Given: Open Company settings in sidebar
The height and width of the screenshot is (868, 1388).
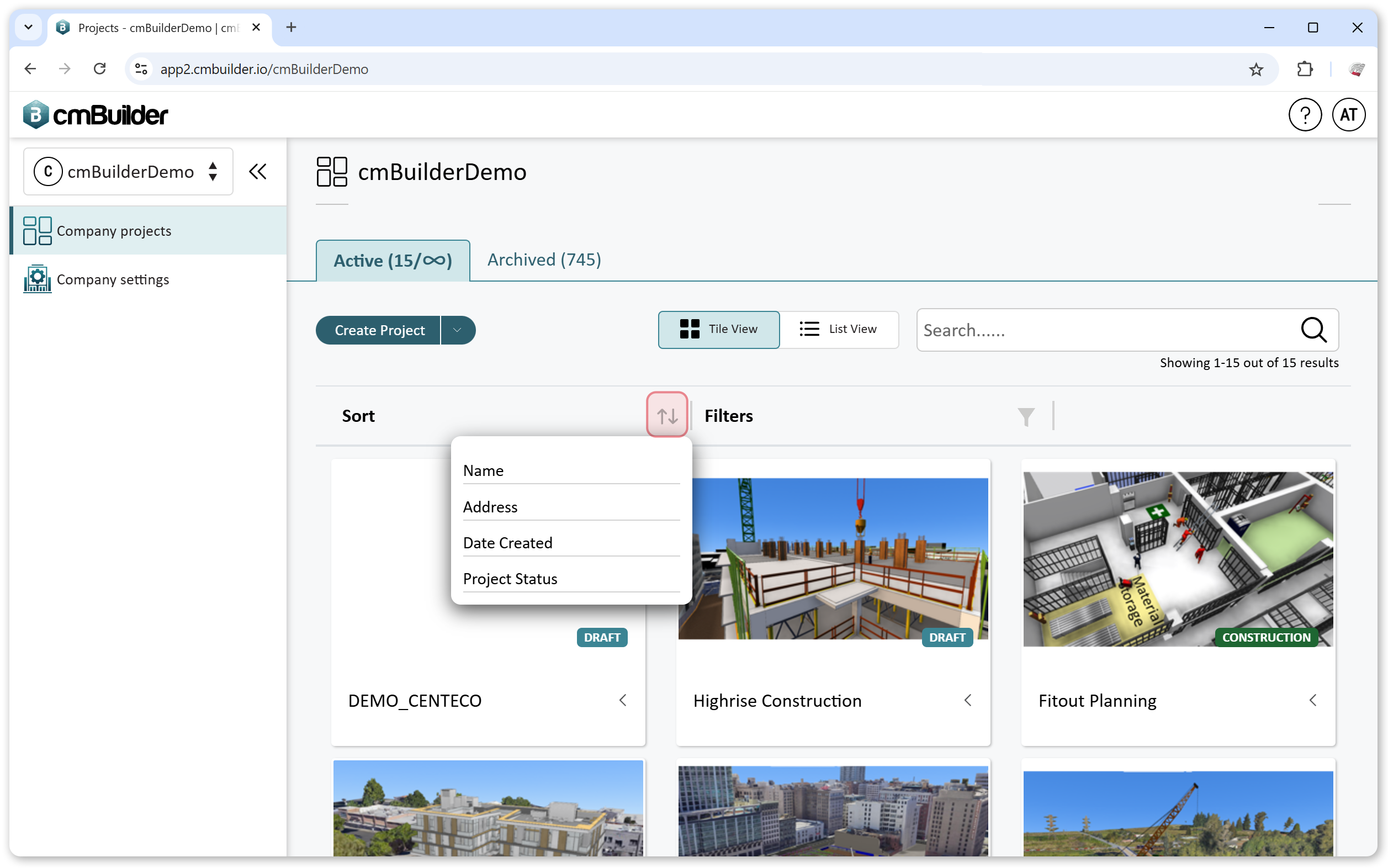Looking at the screenshot, I should 149,279.
